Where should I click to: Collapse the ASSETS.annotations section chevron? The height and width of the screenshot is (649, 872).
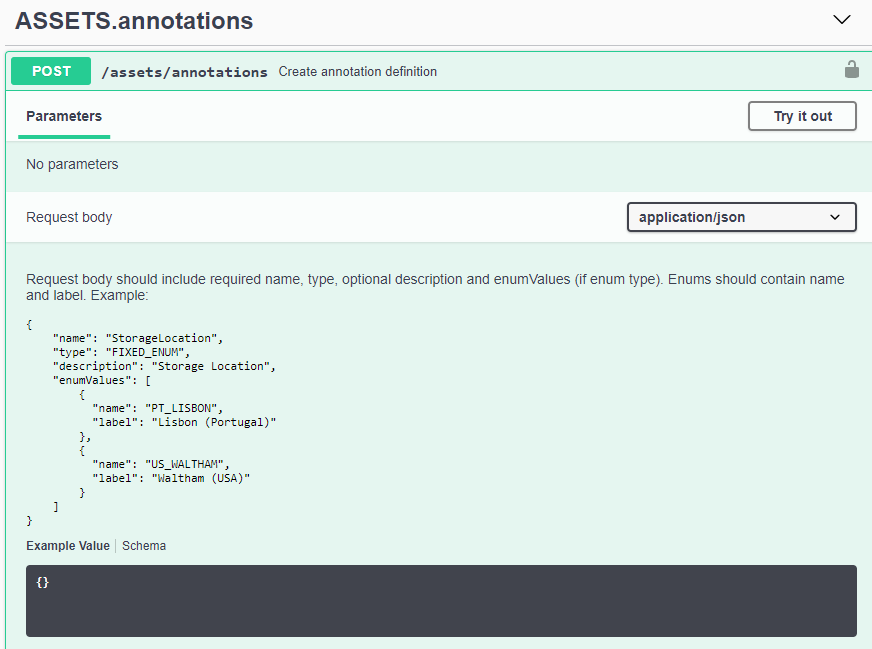[842, 20]
